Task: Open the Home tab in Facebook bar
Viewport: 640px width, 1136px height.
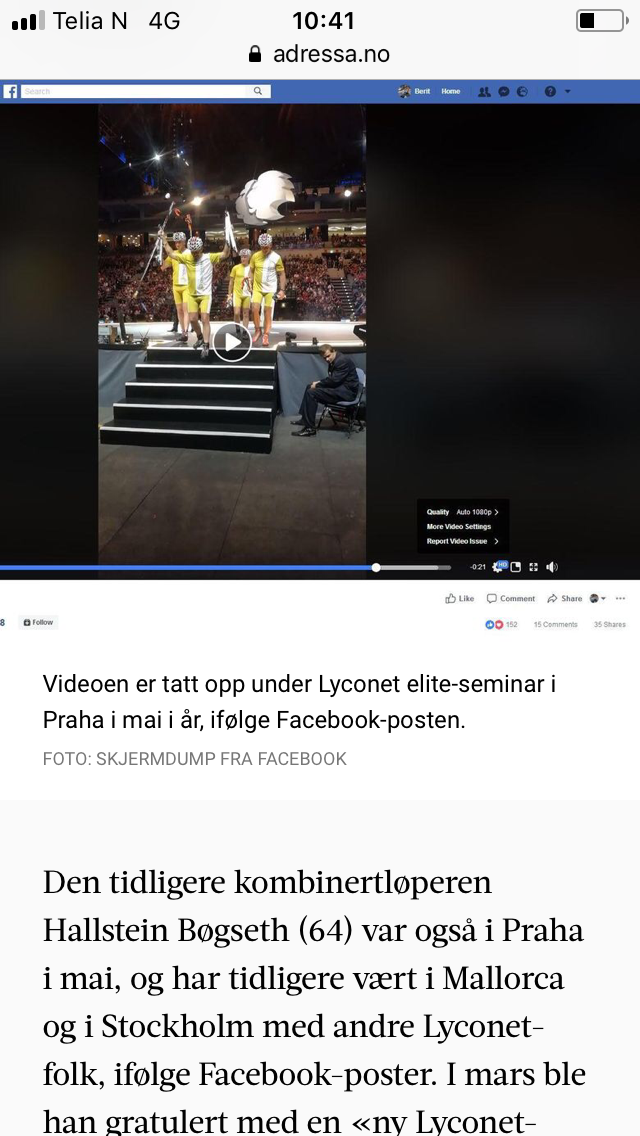Action: [x=451, y=91]
